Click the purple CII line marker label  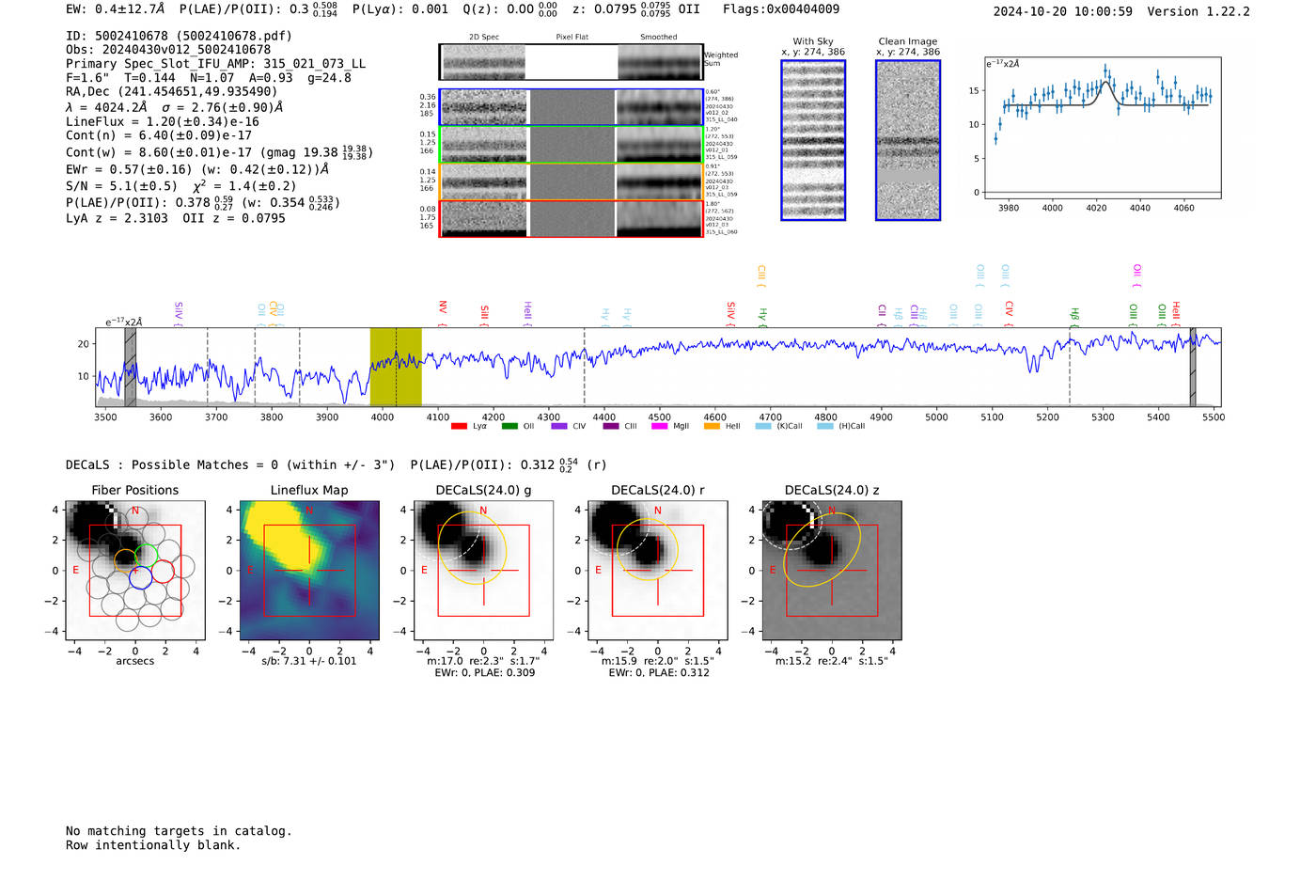(x=882, y=314)
